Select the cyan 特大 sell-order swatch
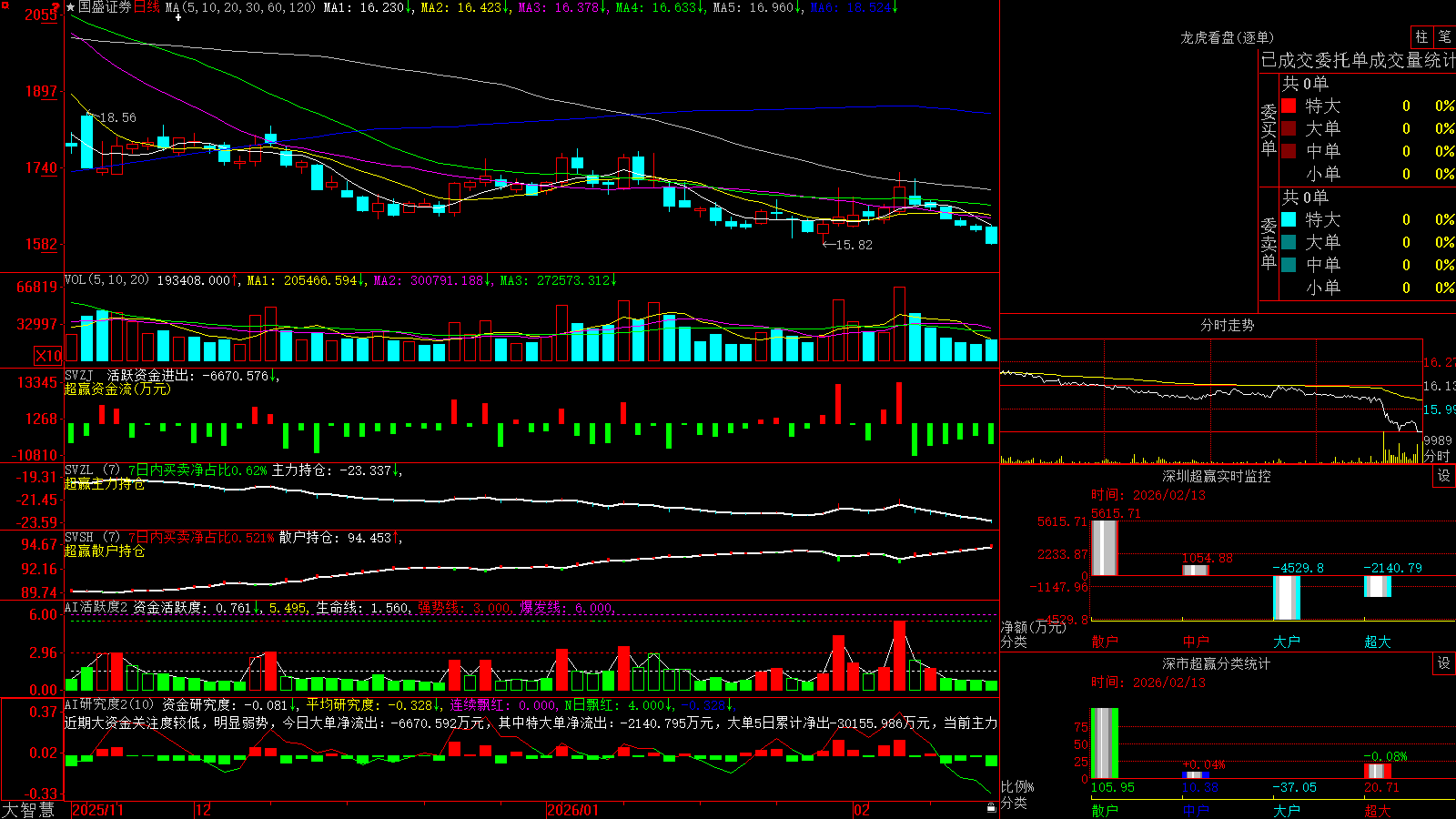Screen dimensions: 1456x819 (x=1289, y=219)
